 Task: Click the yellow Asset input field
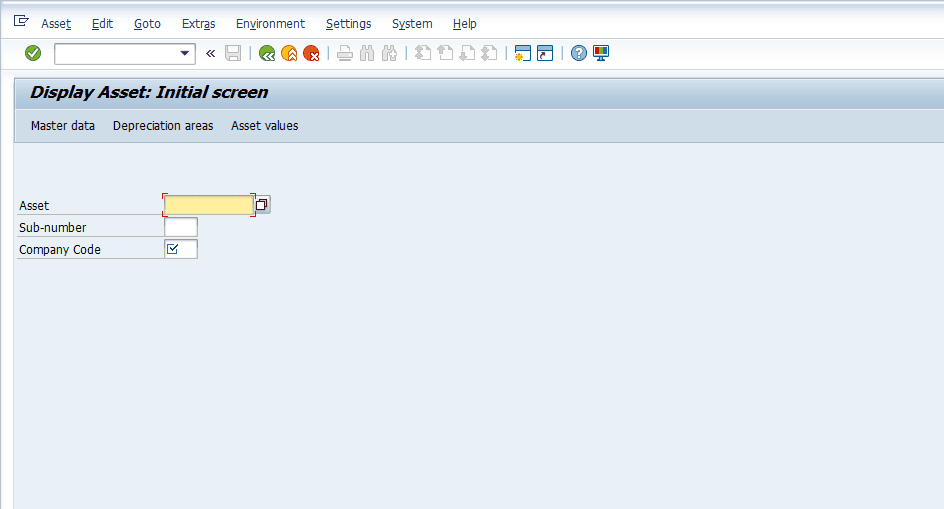click(x=209, y=205)
